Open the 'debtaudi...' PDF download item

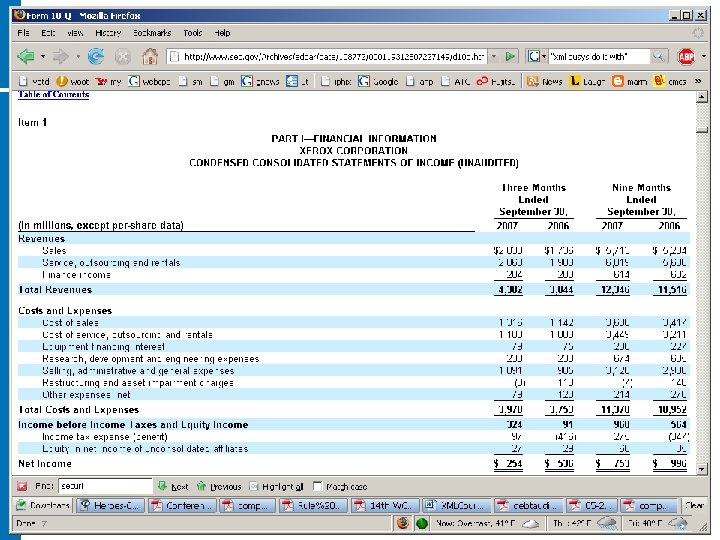[x=528, y=506]
